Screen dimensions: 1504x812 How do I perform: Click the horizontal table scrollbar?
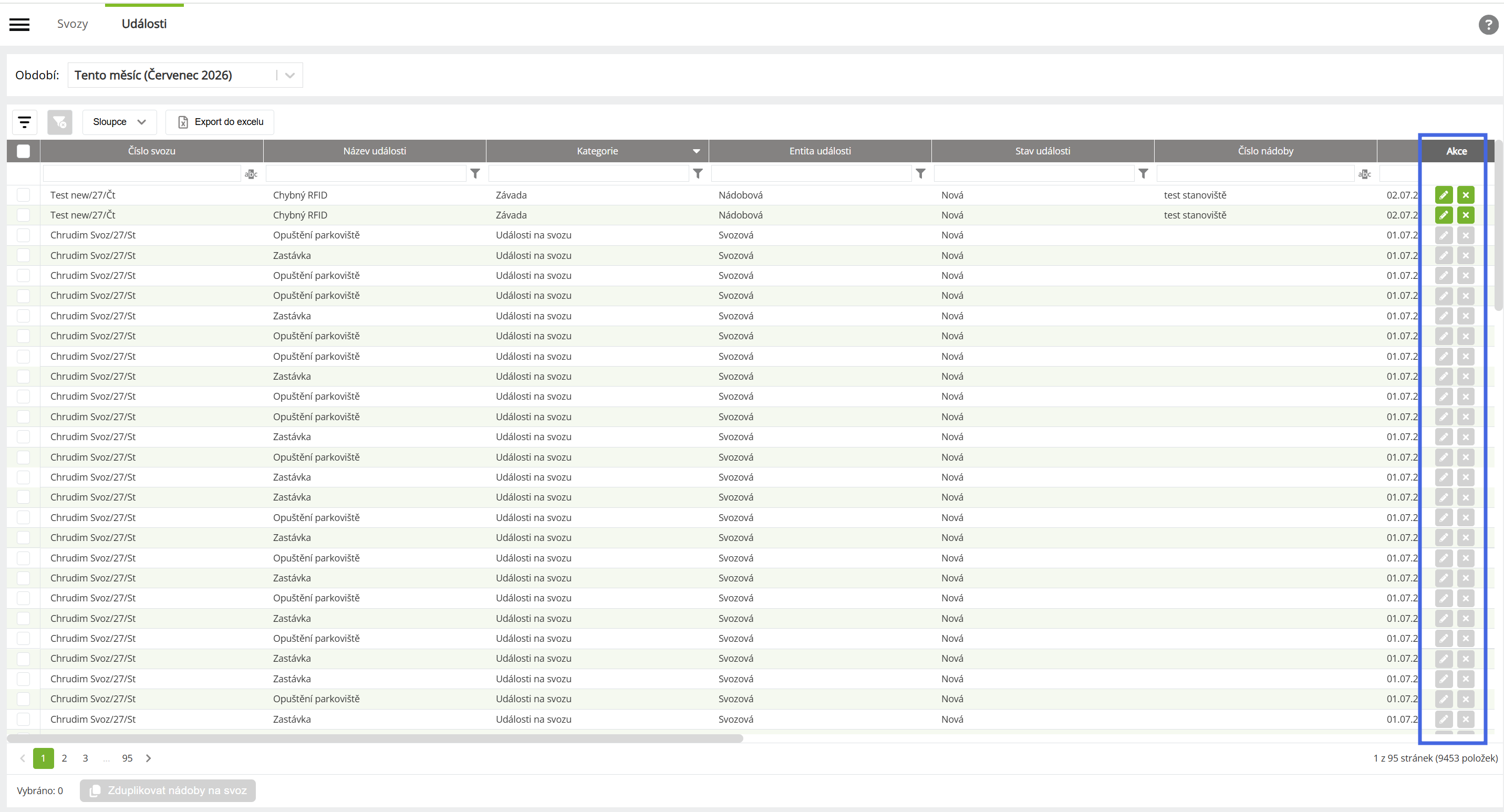click(x=375, y=738)
